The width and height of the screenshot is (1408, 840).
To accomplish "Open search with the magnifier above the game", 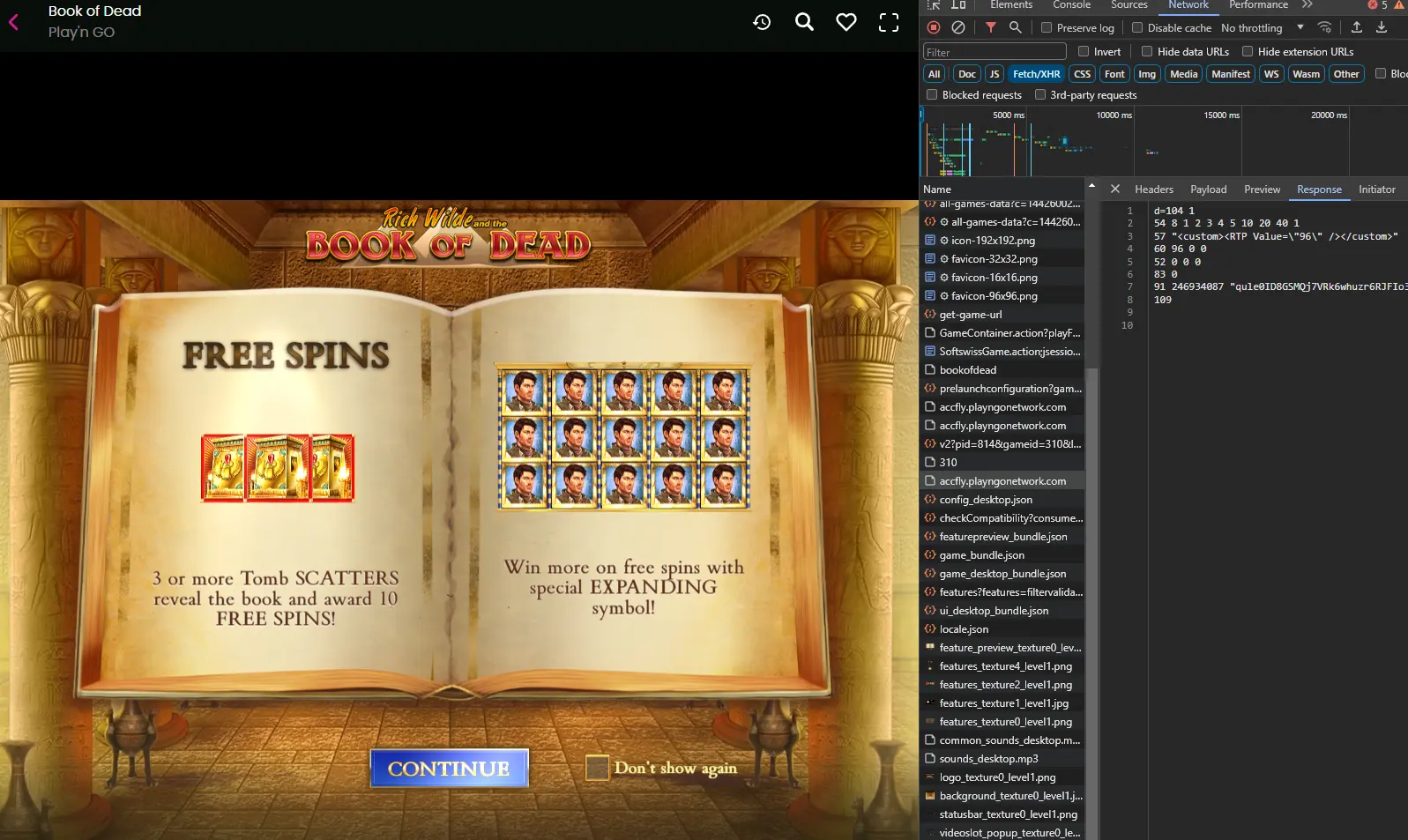I will point(804,22).
